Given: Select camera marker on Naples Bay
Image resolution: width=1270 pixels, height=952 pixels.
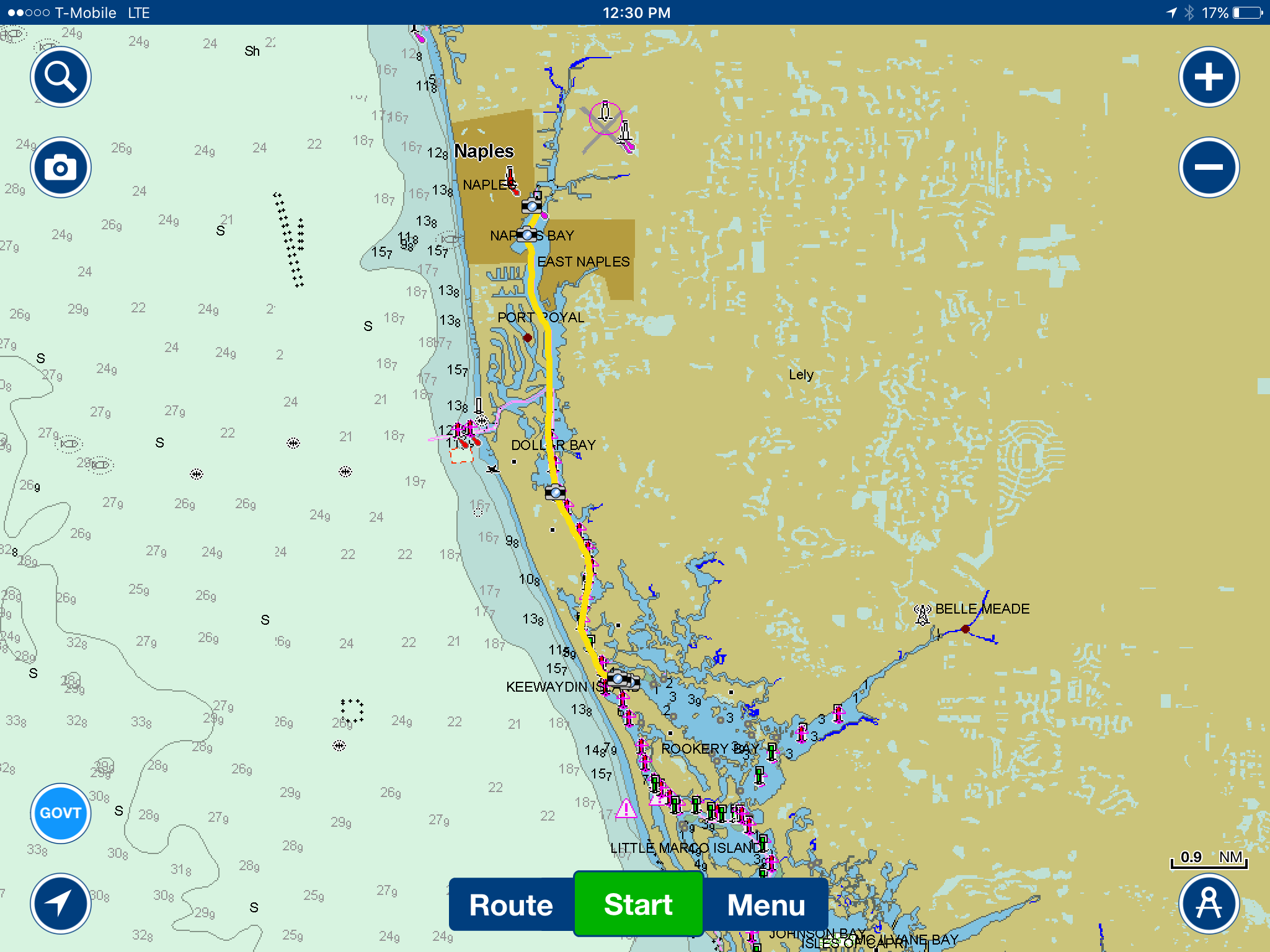Looking at the screenshot, I should (527, 234).
